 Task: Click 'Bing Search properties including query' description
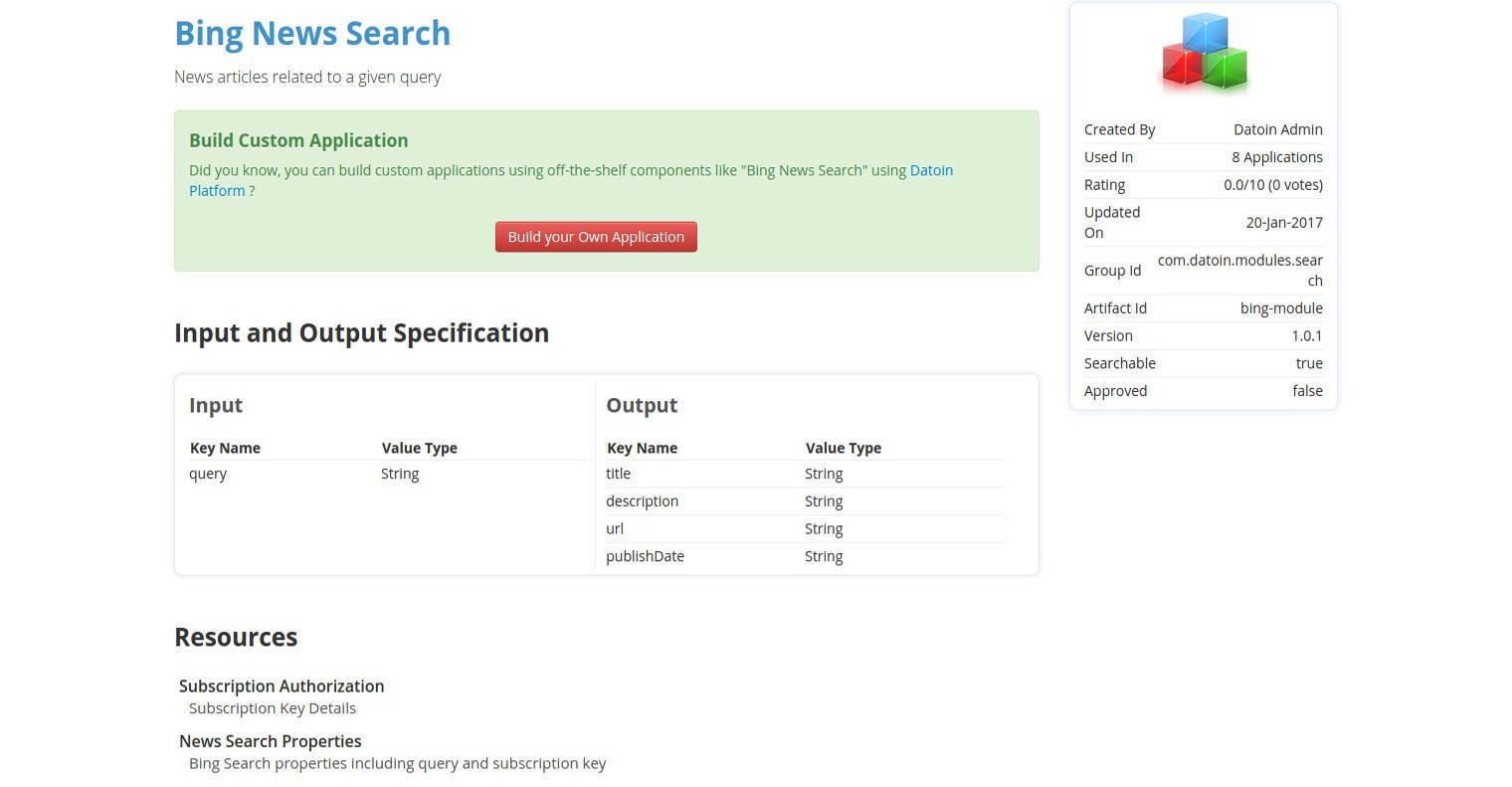(x=397, y=763)
